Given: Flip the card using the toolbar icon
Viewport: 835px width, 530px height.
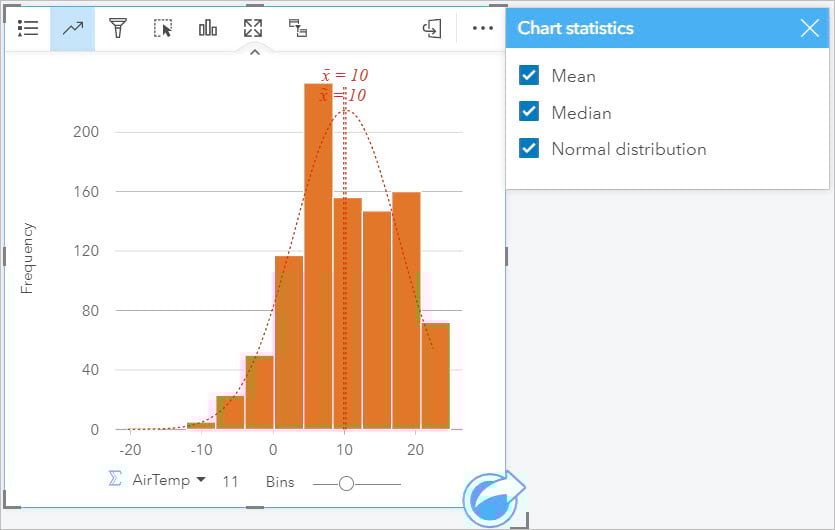Looking at the screenshot, I should 432,28.
